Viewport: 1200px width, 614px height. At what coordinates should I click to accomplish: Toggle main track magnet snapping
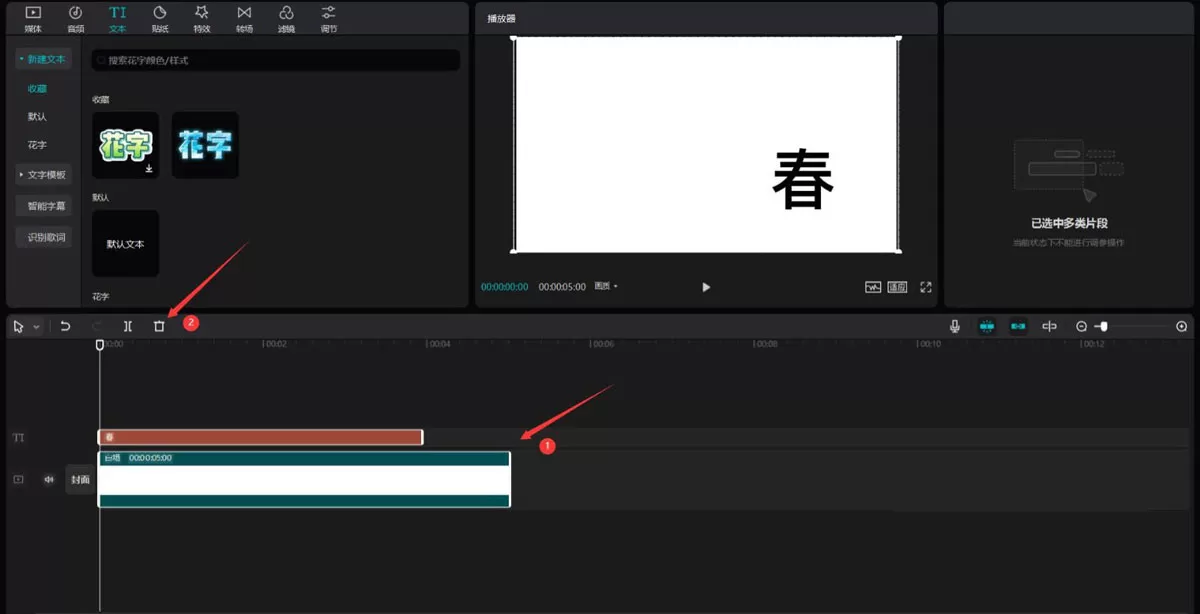click(987, 326)
